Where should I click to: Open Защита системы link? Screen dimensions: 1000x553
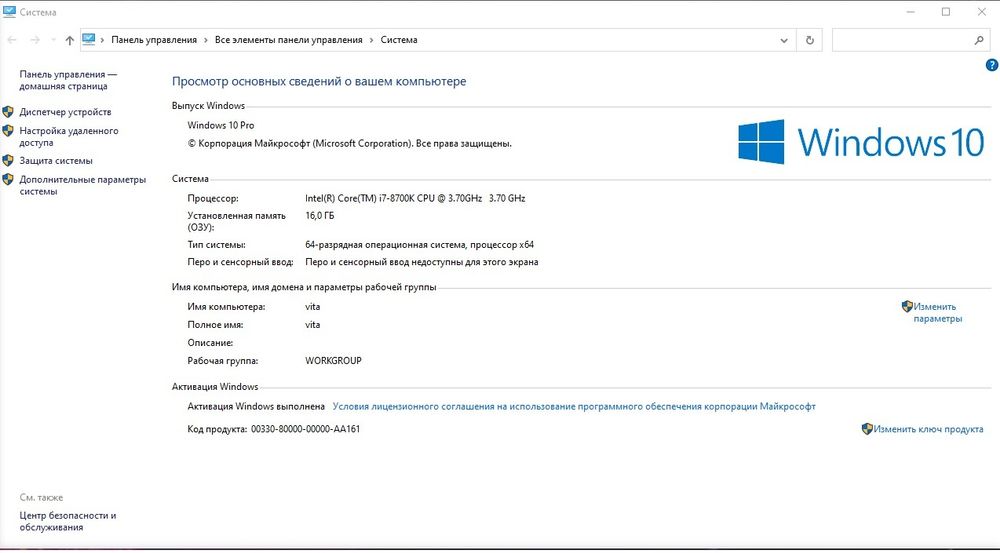pyautogui.click(x=55, y=161)
